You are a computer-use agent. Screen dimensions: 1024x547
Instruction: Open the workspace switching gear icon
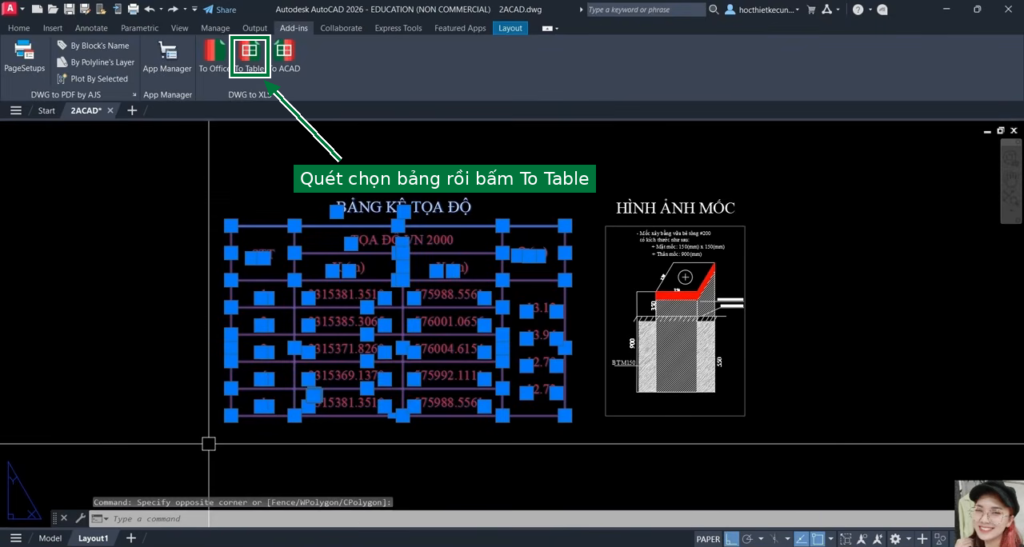point(895,539)
